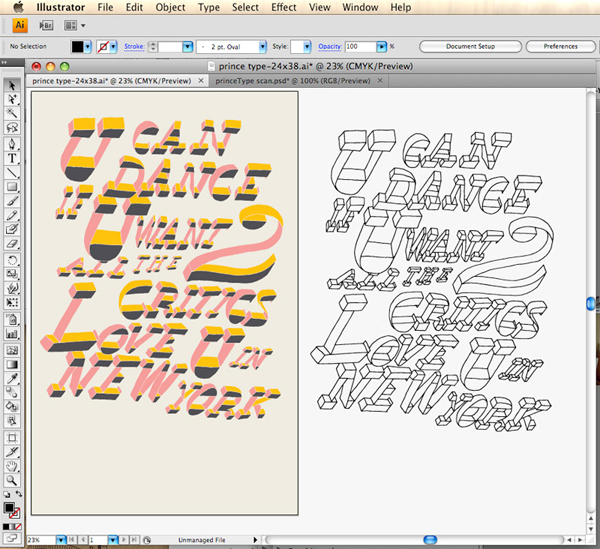600x549 pixels.
Task: Set paint mode to None
Action: [x=18, y=527]
